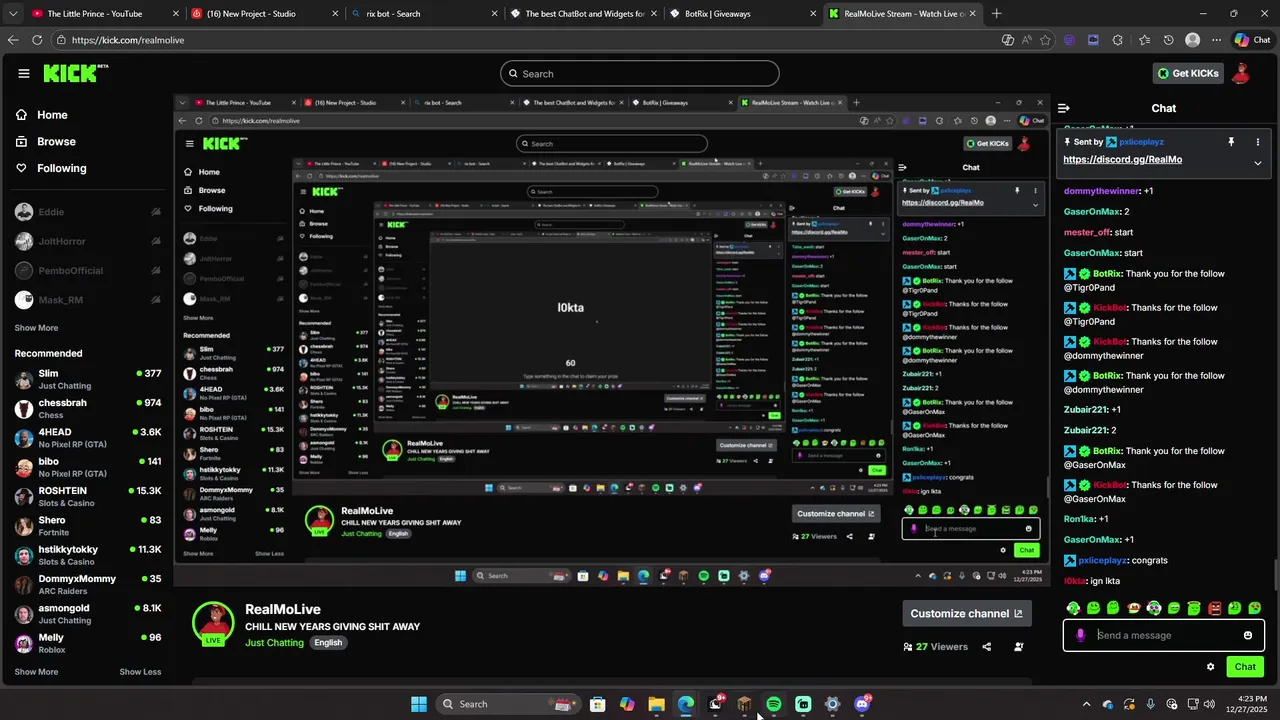Send message with green Chat button
Image resolution: width=1280 pixels, height=720 pixels.
(x=1245, y=667)
